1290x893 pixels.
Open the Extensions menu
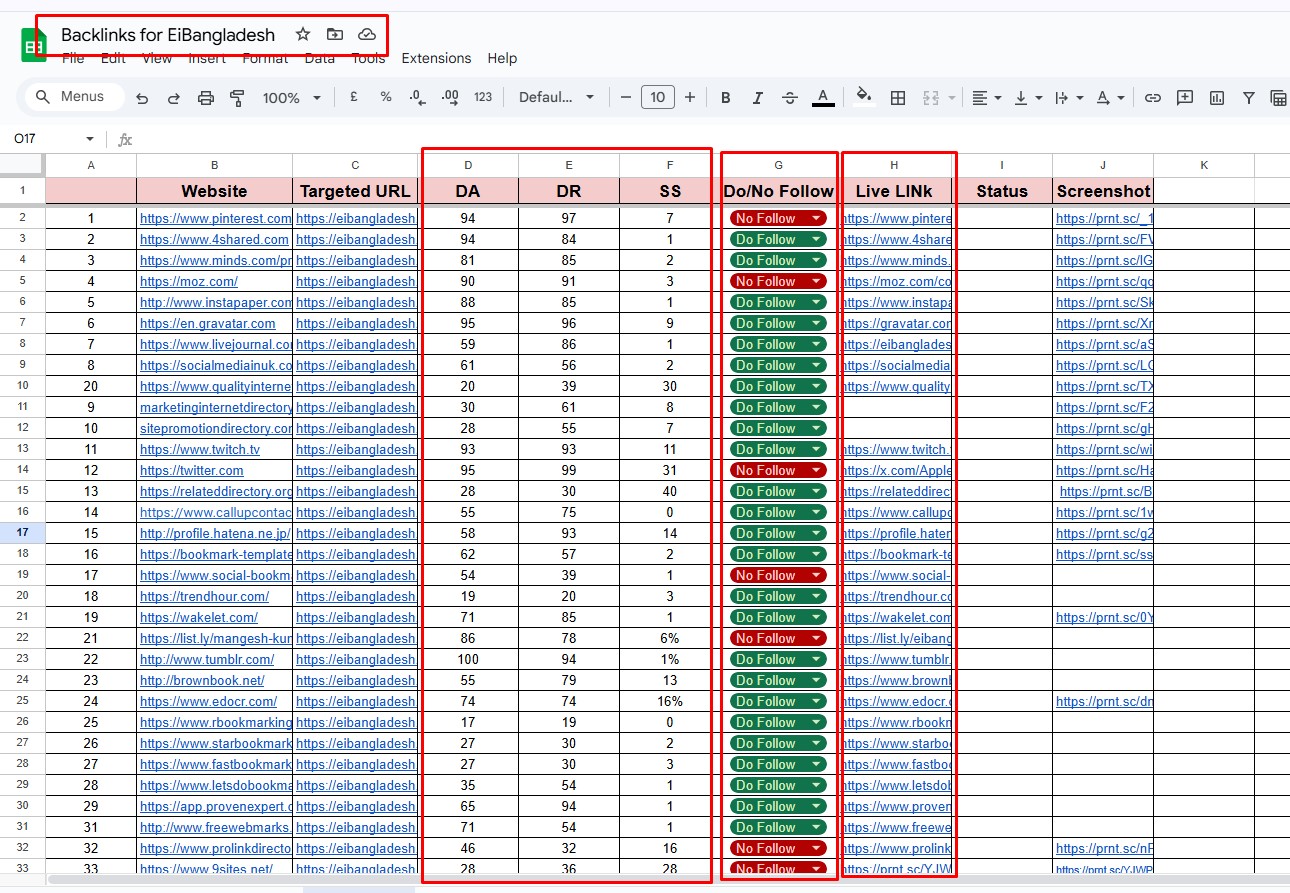coord(436,58)
